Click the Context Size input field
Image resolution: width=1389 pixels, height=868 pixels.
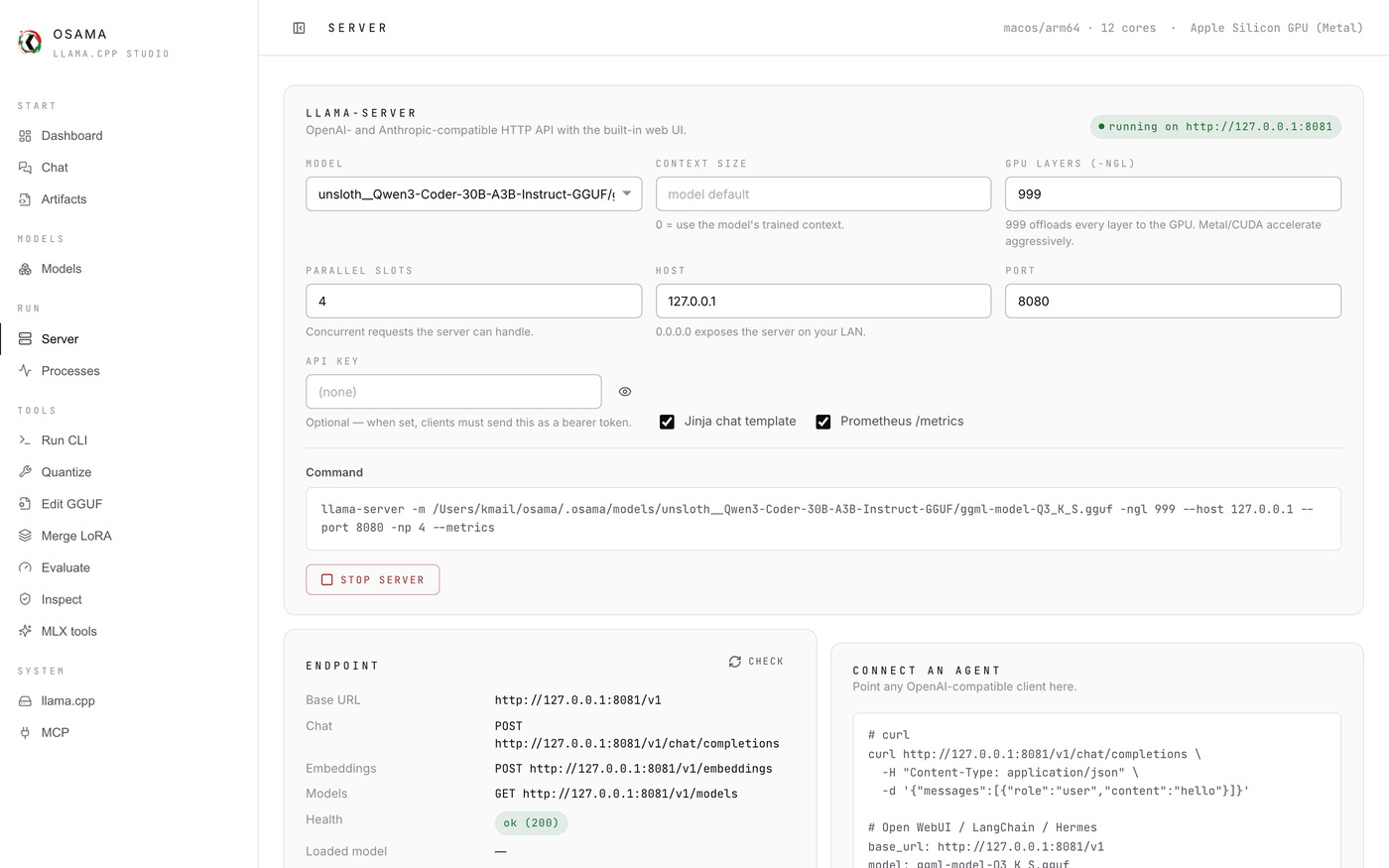(822, 193)
